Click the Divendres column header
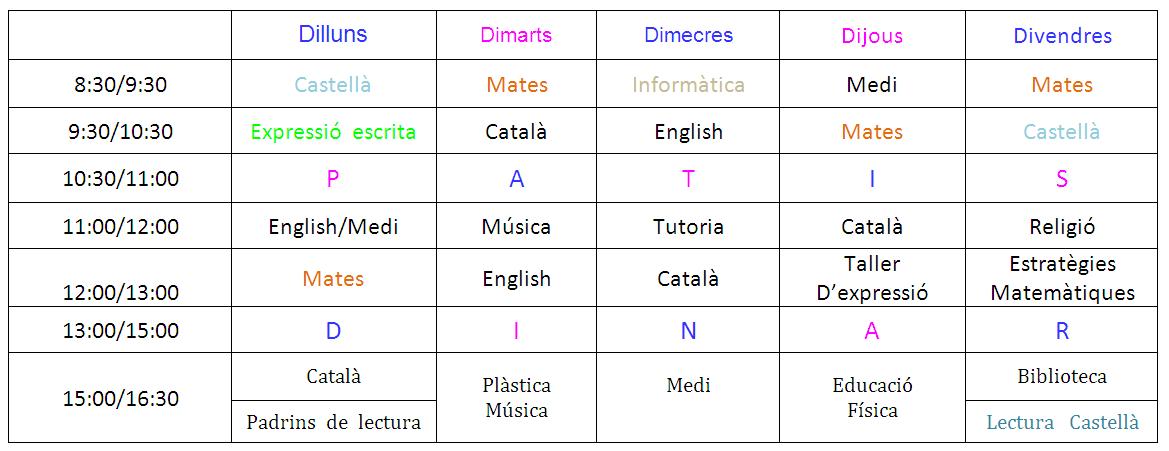Image resolution: width=1169 pixels, height=451 pixels. pyautogui.click(x=1062, y=37)
